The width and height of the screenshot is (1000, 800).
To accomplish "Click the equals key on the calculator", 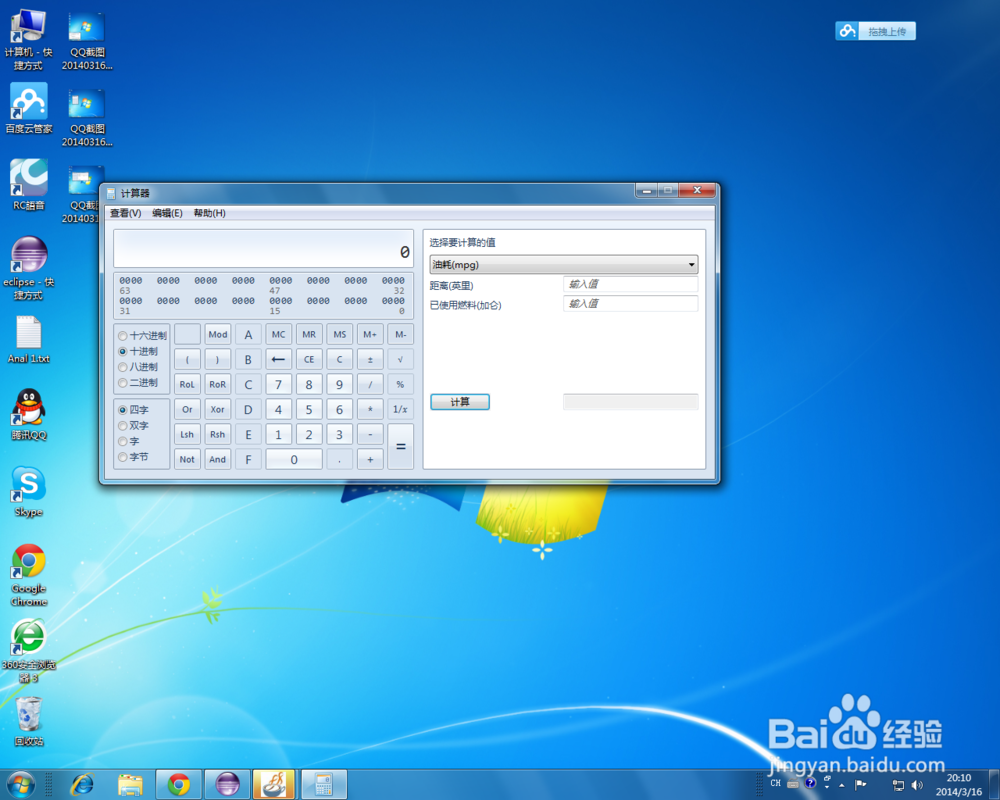I will click(400, 447).
